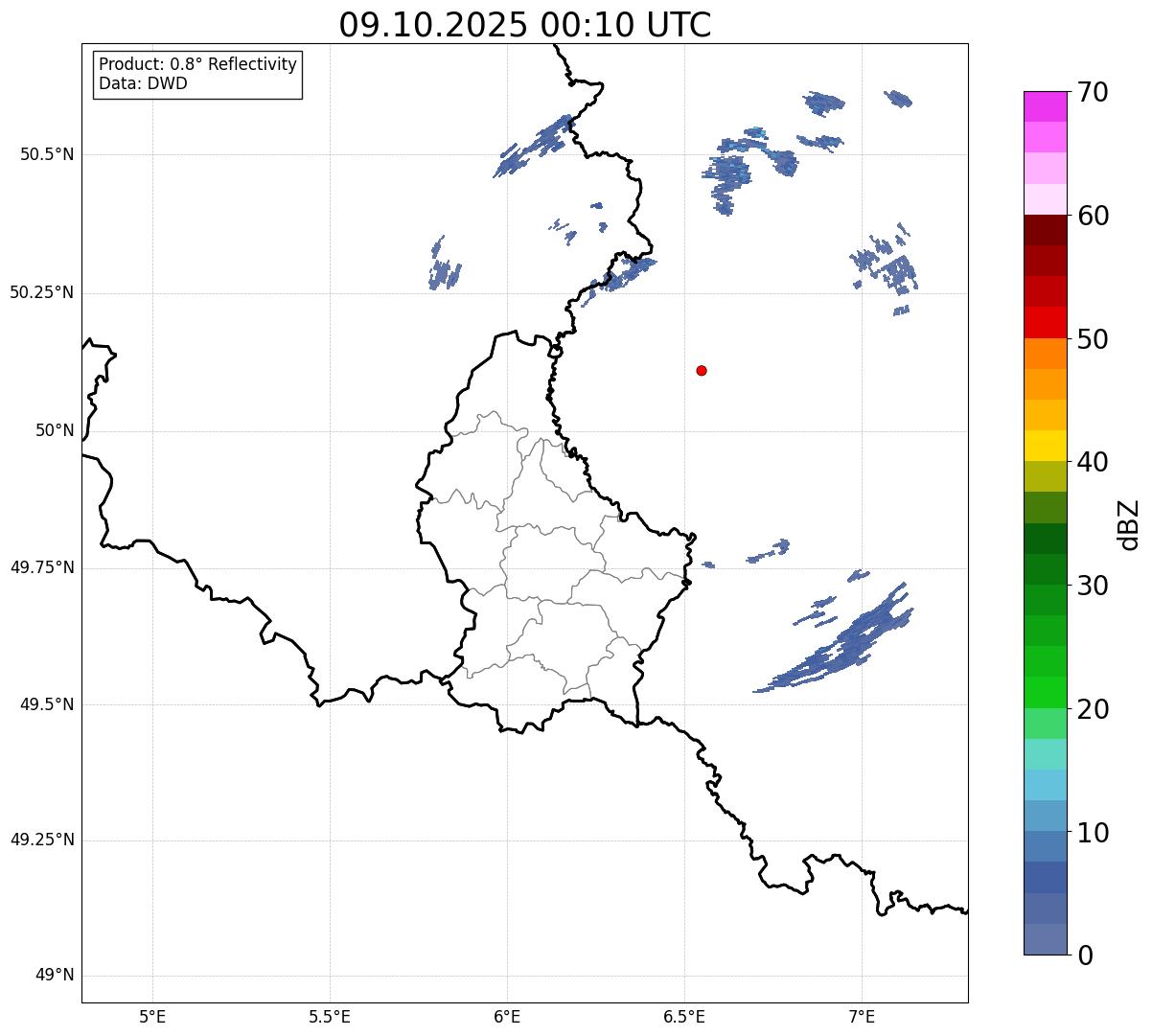The width and height of the screenshot is (1152, 1036).
Task: Pick the pale pink swatch just above 60 dBZ
Action: point(1045,199)
